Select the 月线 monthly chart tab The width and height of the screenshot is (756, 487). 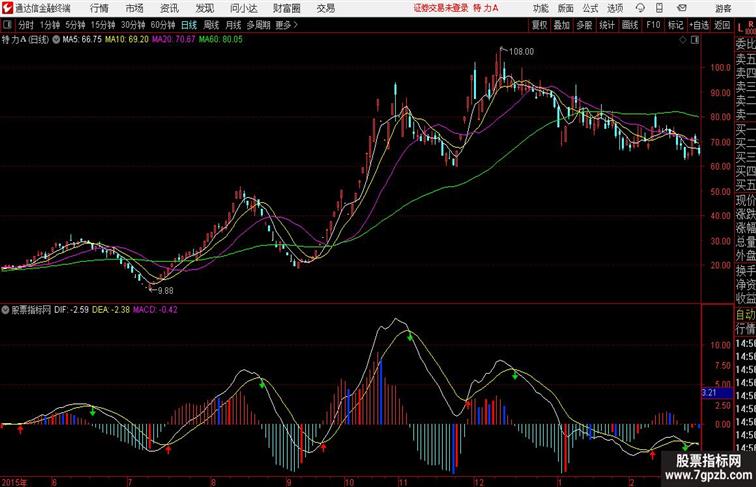pyautogui.click(x=233, y=25)
